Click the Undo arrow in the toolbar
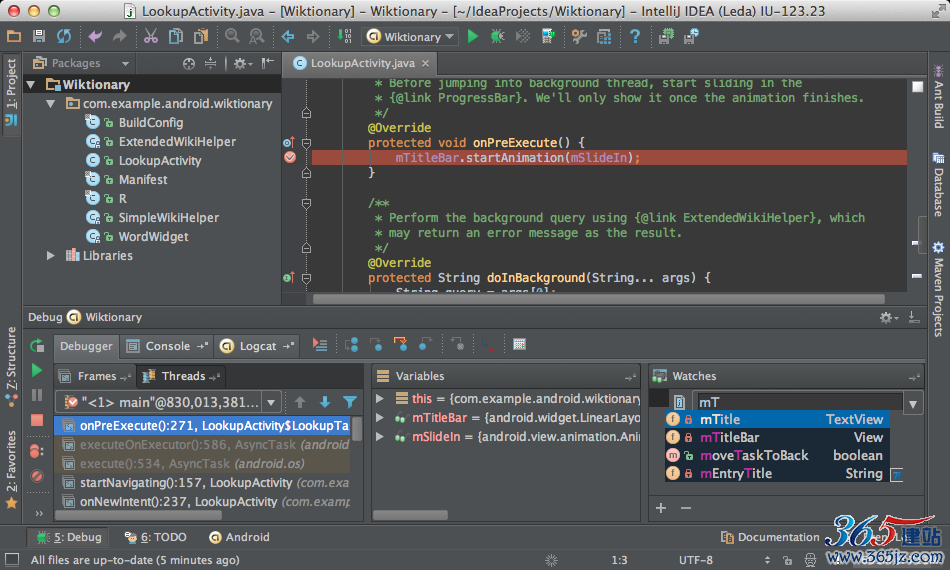This screenshot has height=570, width=950. tap(95, 36)
